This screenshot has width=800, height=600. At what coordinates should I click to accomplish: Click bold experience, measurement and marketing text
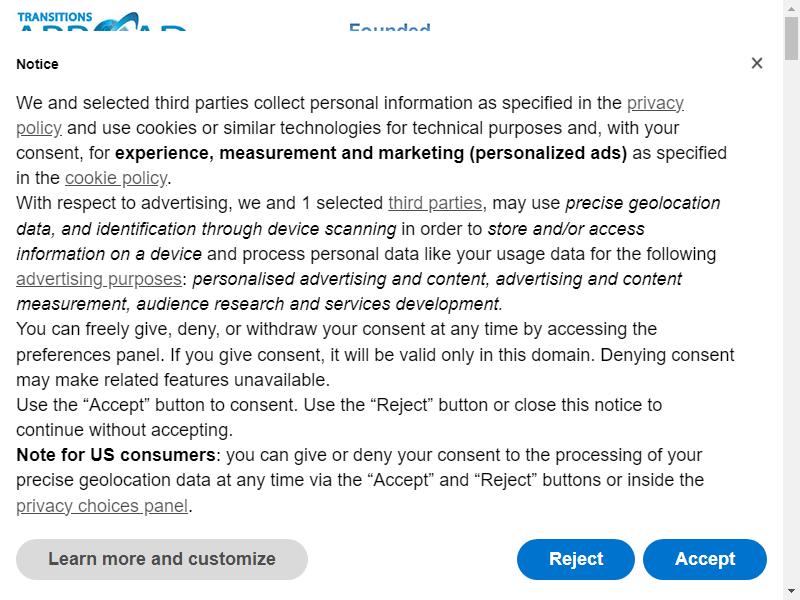(x=371, y=153)
